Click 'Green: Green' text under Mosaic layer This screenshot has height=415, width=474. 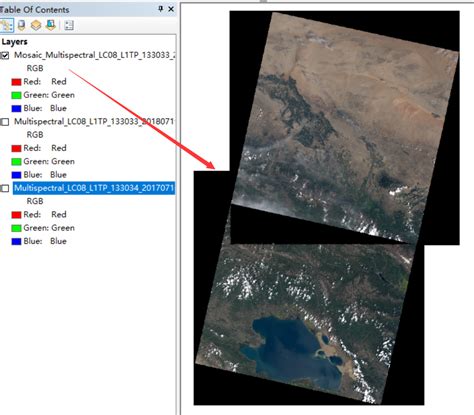(x=49, y=95)
